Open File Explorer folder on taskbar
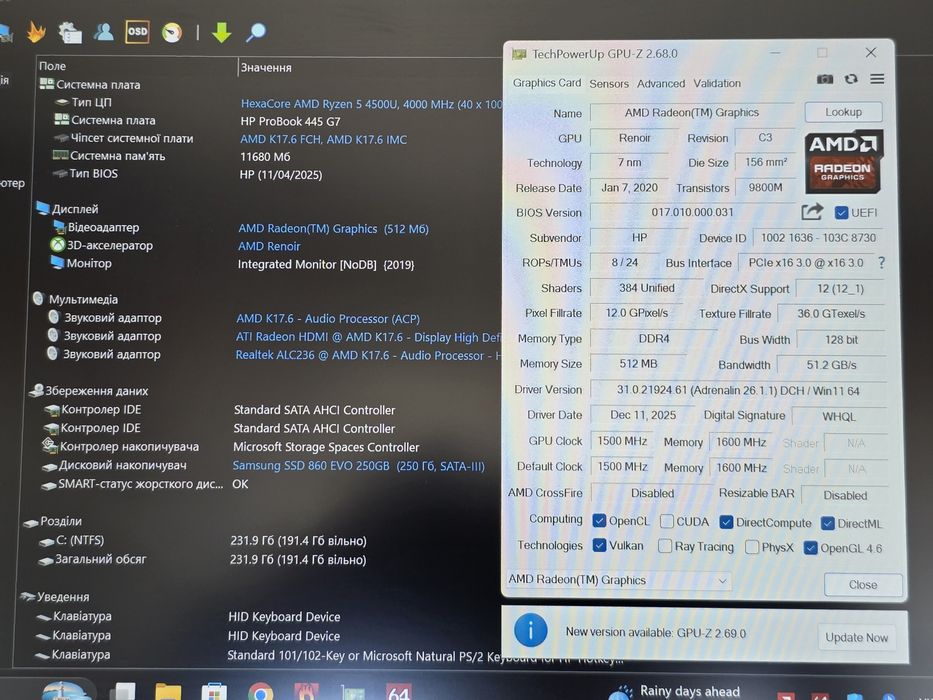The width and height of the screenshot is (933, 700). (168, 692)
